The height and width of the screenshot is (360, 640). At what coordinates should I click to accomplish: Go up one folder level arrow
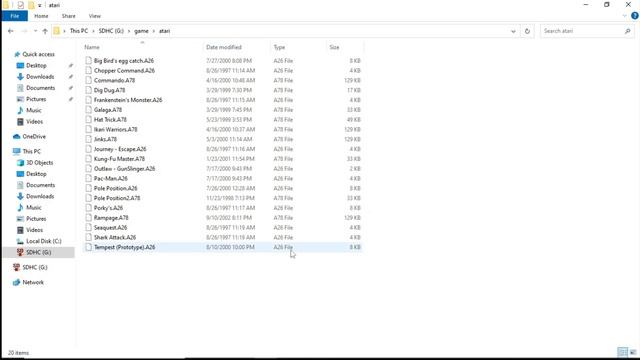coord(45,31)
